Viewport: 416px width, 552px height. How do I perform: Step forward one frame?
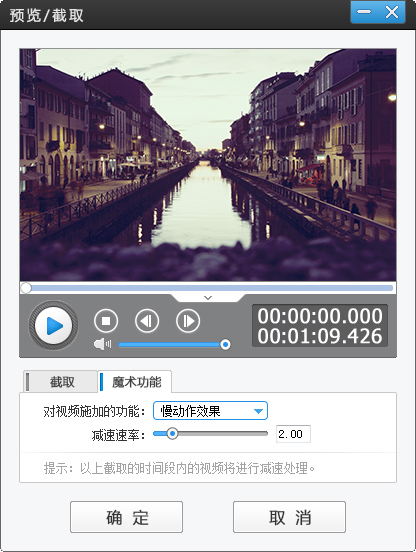pos(188,321)
